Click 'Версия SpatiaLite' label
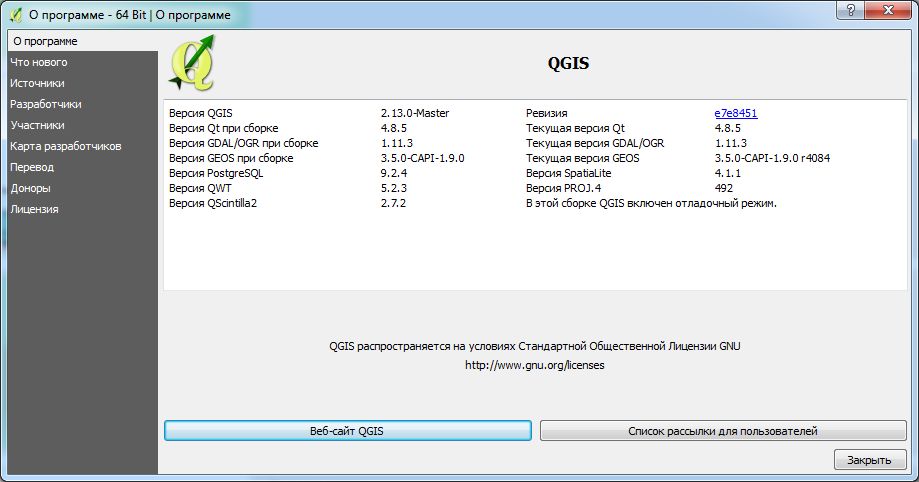 568,173
